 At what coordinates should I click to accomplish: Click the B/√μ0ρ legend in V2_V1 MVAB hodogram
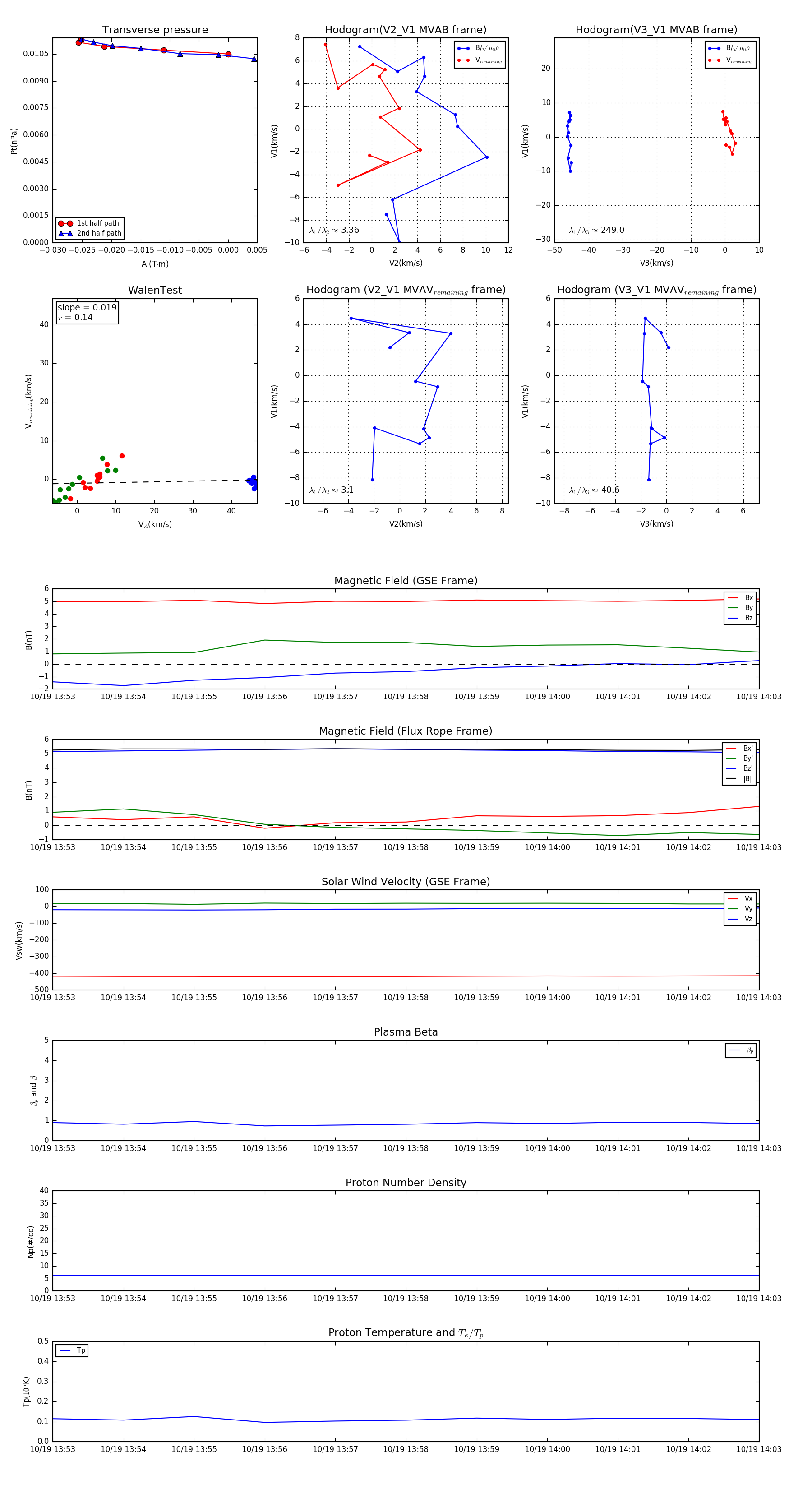(x=480, y=49)
